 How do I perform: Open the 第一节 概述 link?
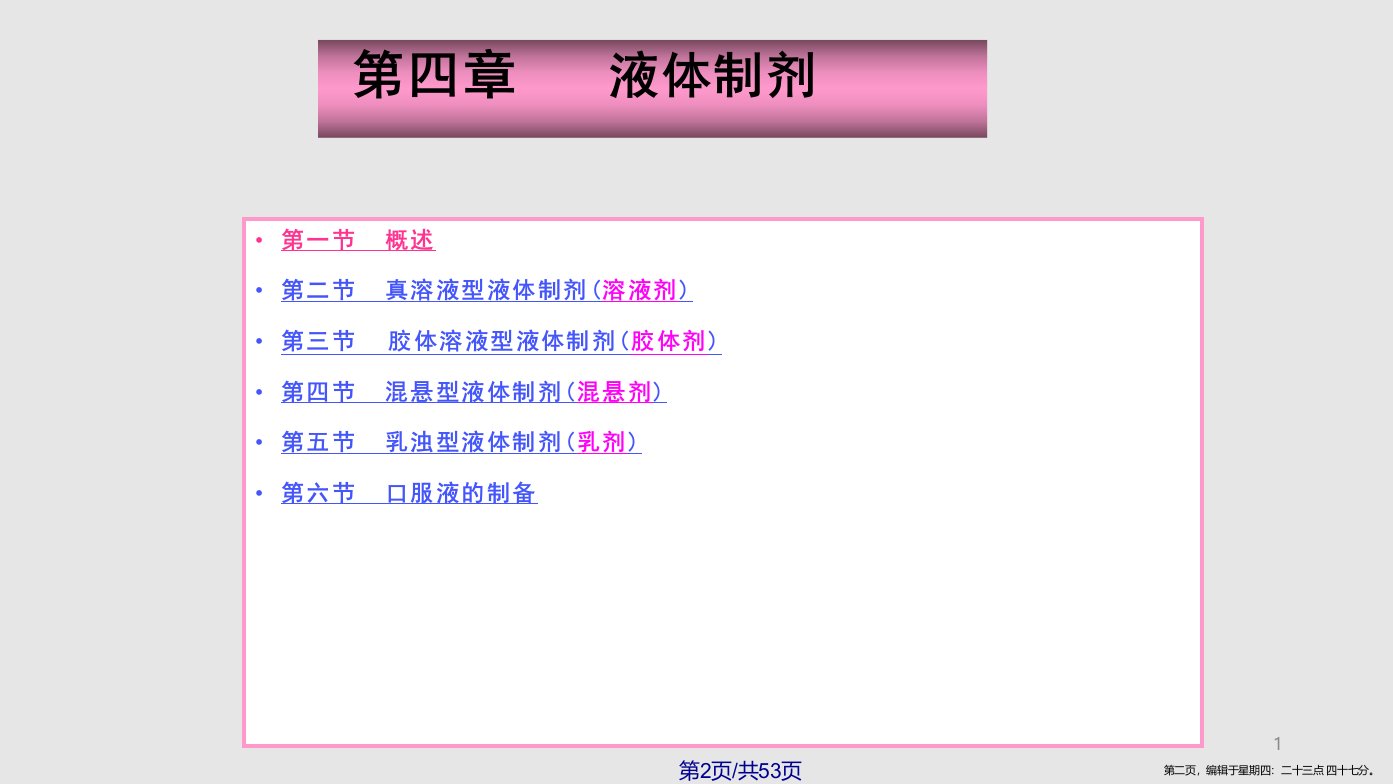point(358,241)
